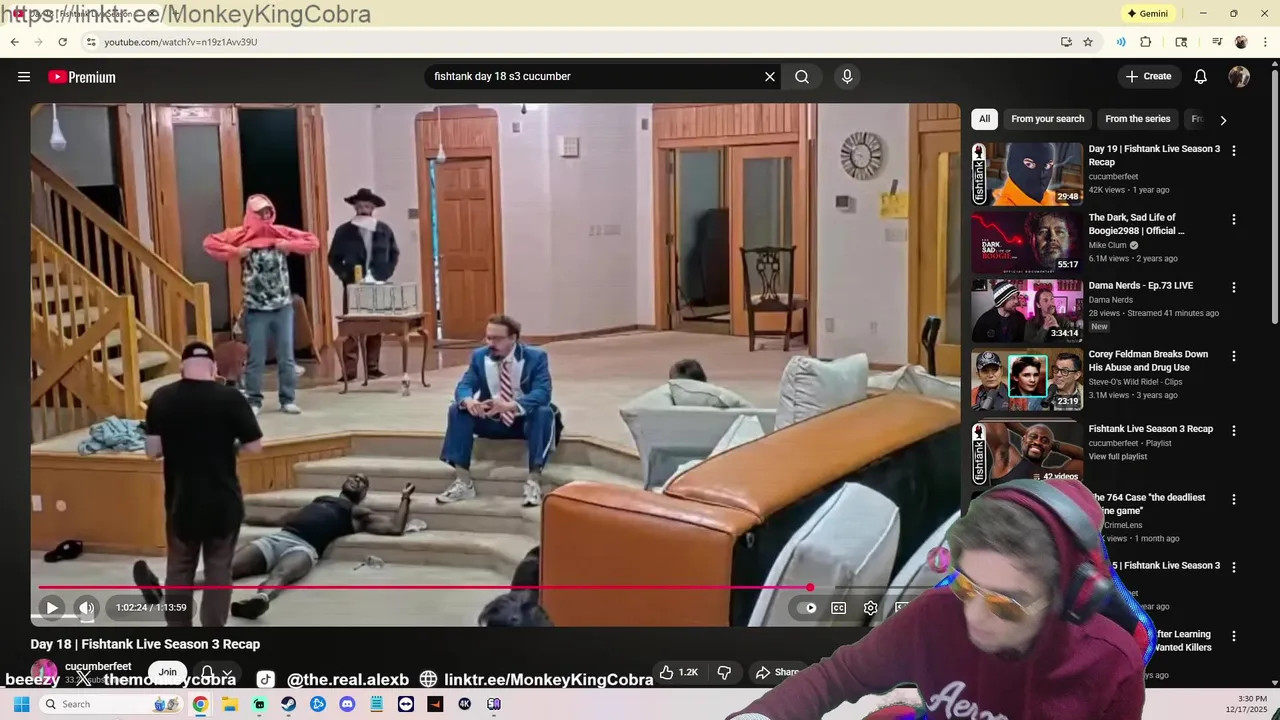Viewport: 1280px width, 720px height.
Task: Click the taskbar Search box
Action: click(x=110, y=704)
